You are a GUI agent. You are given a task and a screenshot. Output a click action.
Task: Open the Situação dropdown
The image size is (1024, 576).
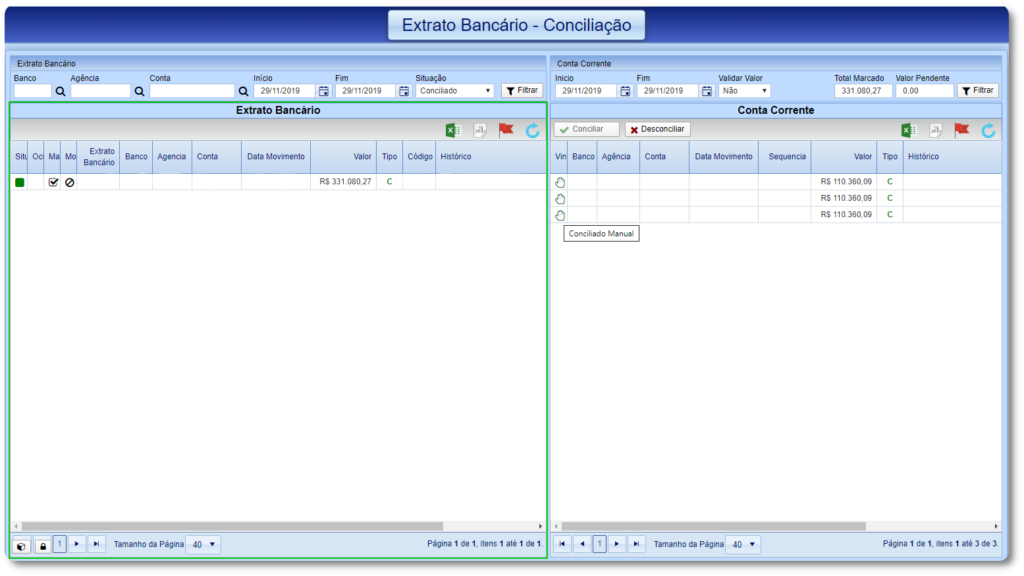(456, 91)
